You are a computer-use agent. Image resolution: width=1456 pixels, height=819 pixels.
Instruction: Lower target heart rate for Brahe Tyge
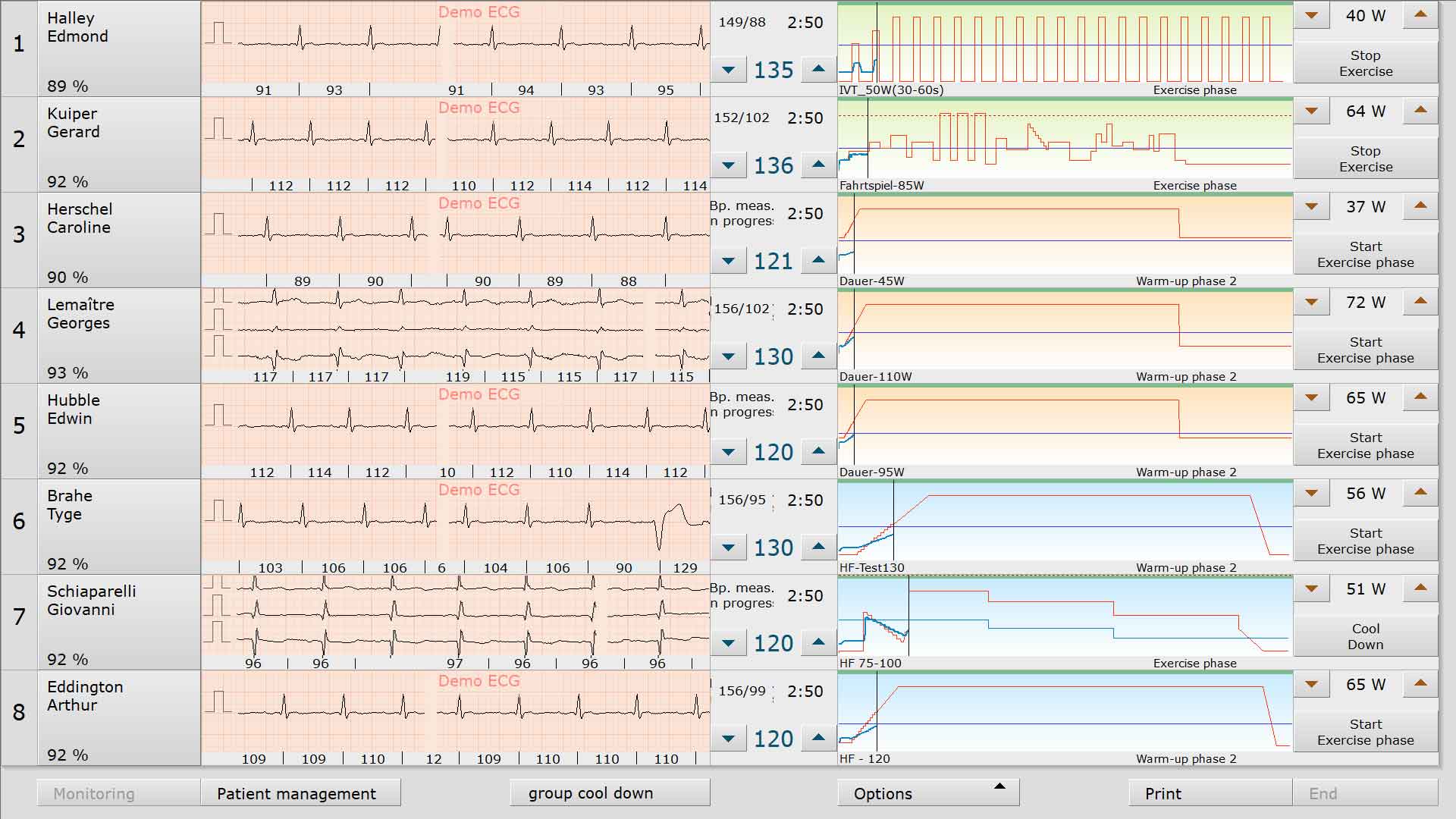point(728,548)
